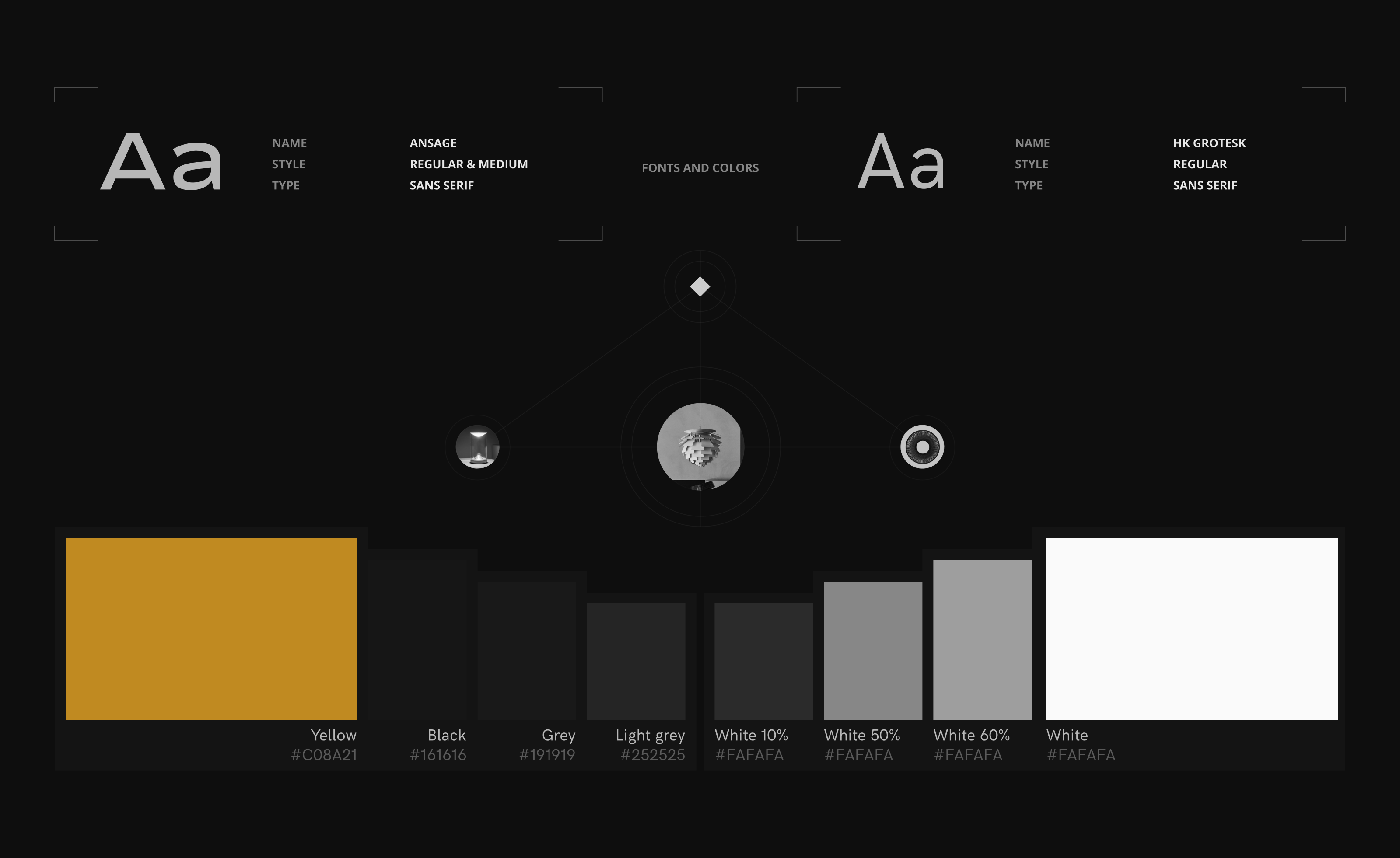Select the Black #161616 swatch

417,639
